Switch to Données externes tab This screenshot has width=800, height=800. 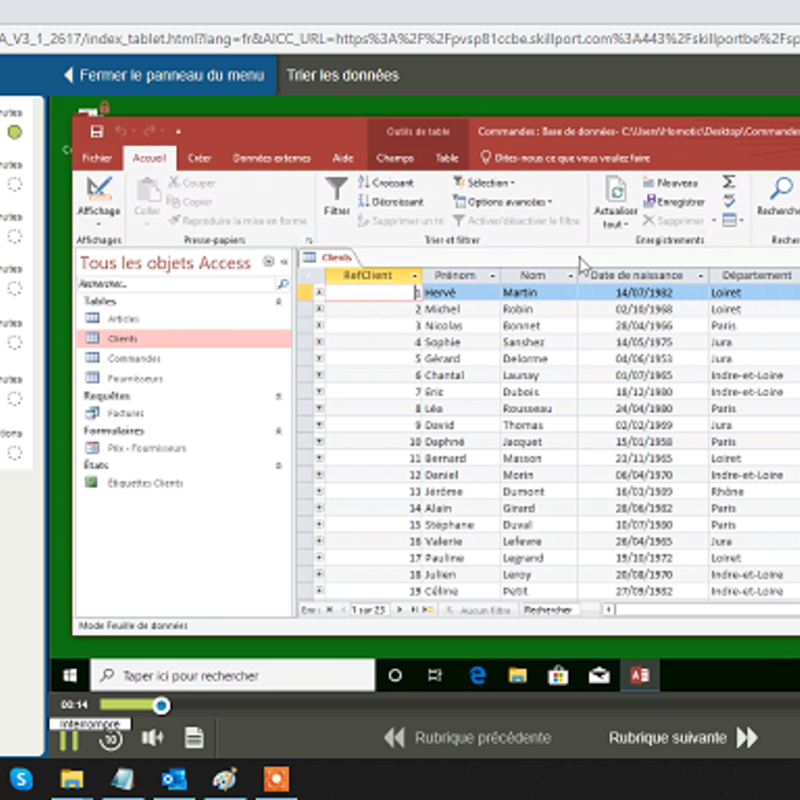coord(271,158)
